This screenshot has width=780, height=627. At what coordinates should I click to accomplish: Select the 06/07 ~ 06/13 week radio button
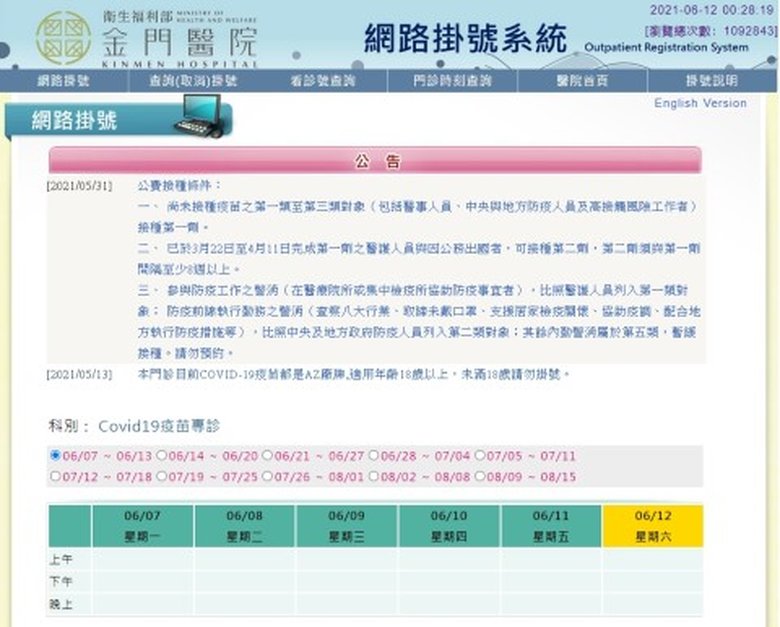pyautogui.click(x=56, y=456)
